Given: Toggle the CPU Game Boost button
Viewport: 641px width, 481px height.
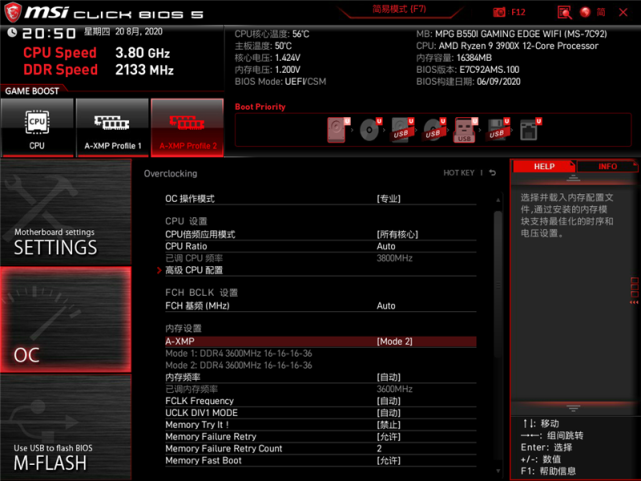Looking at the screenshot, I should (37, 127).
